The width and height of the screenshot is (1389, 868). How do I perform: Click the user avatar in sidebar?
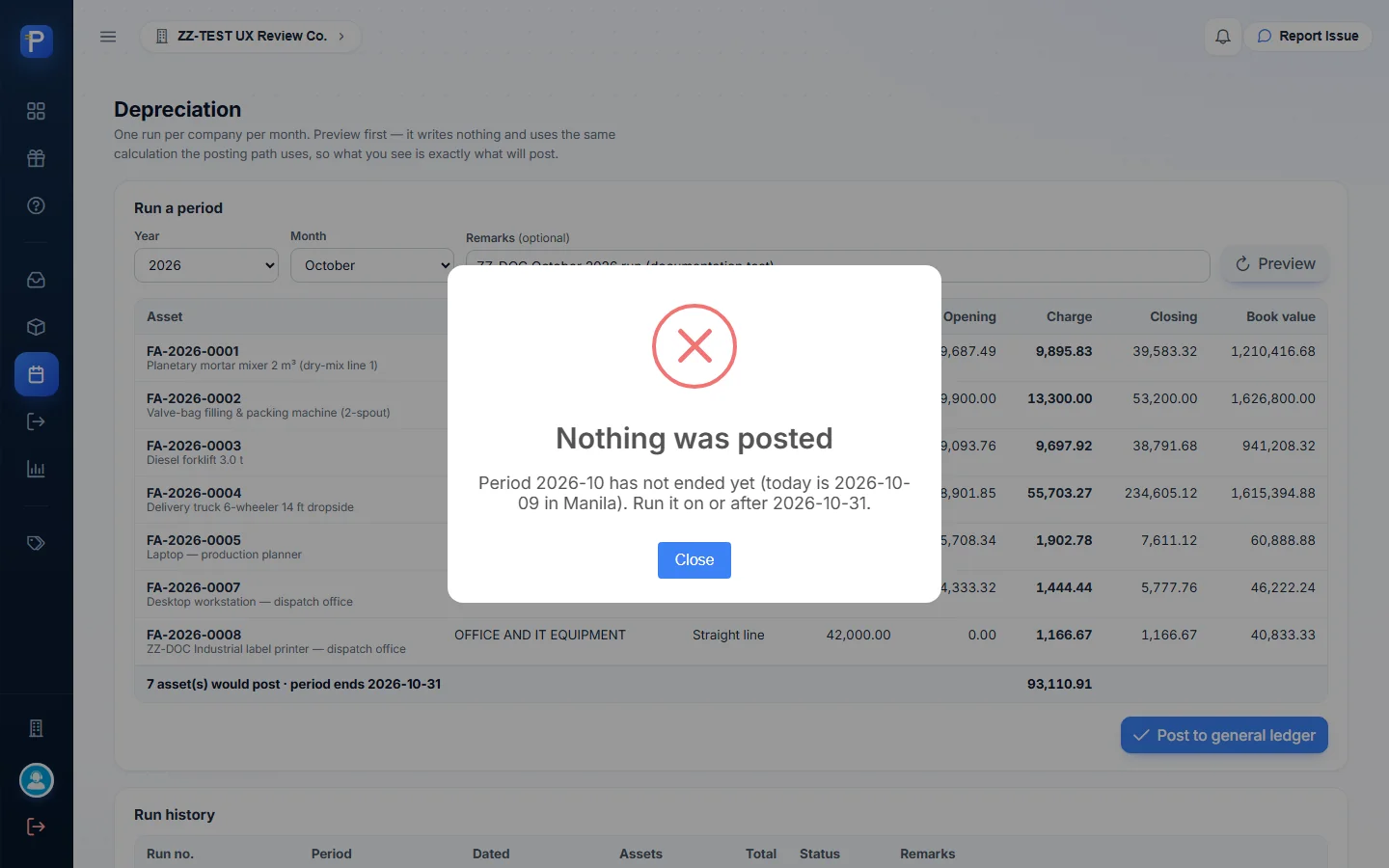tap(37, 780)
